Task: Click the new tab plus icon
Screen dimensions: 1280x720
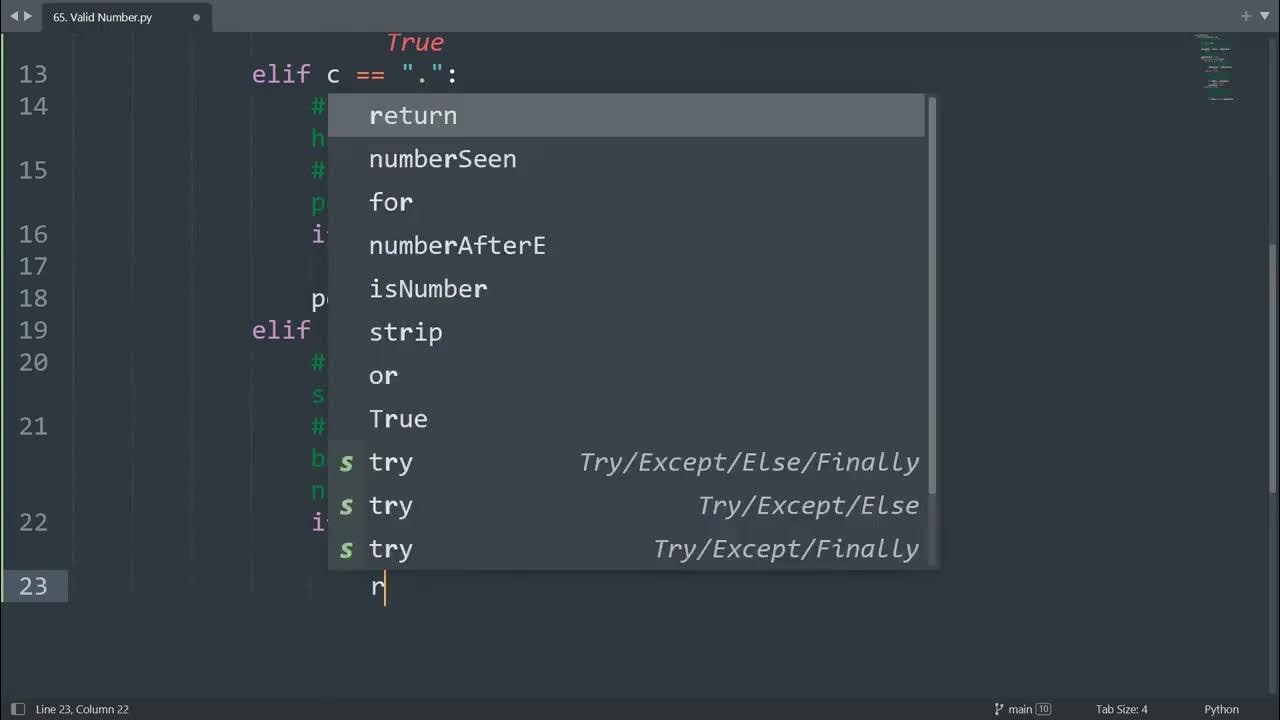Action: [x=1246, y=16]
